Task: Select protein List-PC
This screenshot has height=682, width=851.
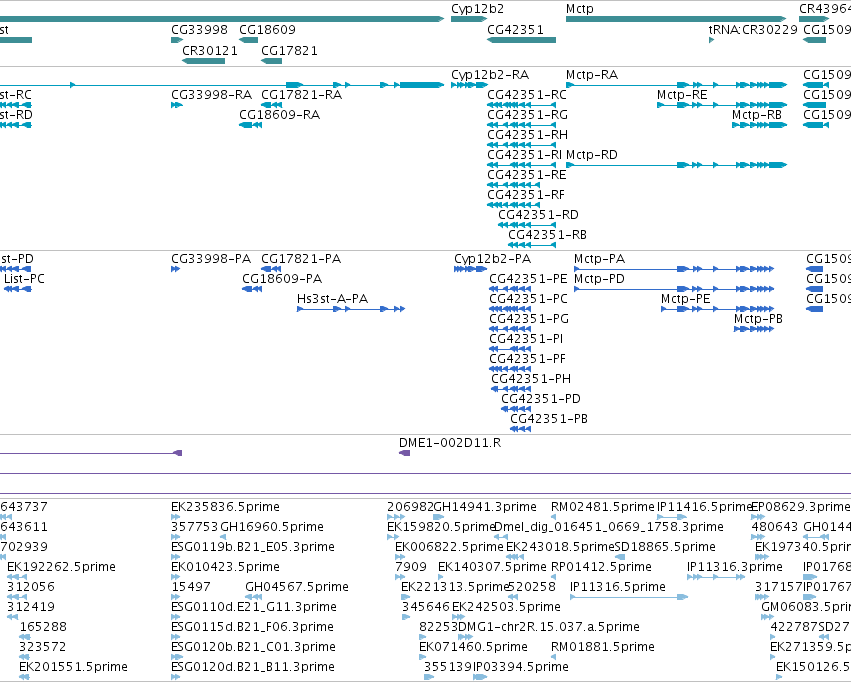Action: 17,289
